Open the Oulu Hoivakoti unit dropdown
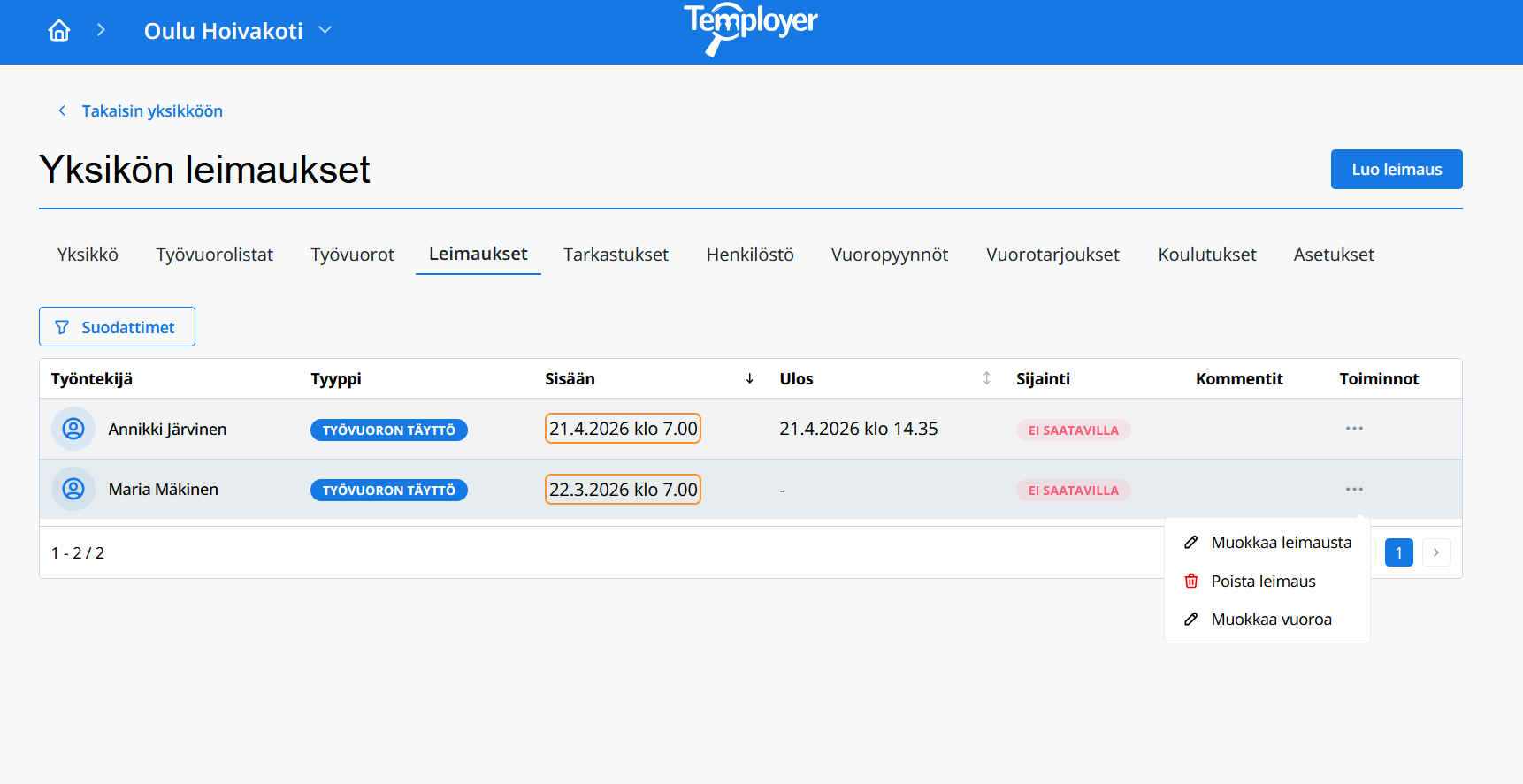Viewport: 1523px width, 784px height. 238,31
